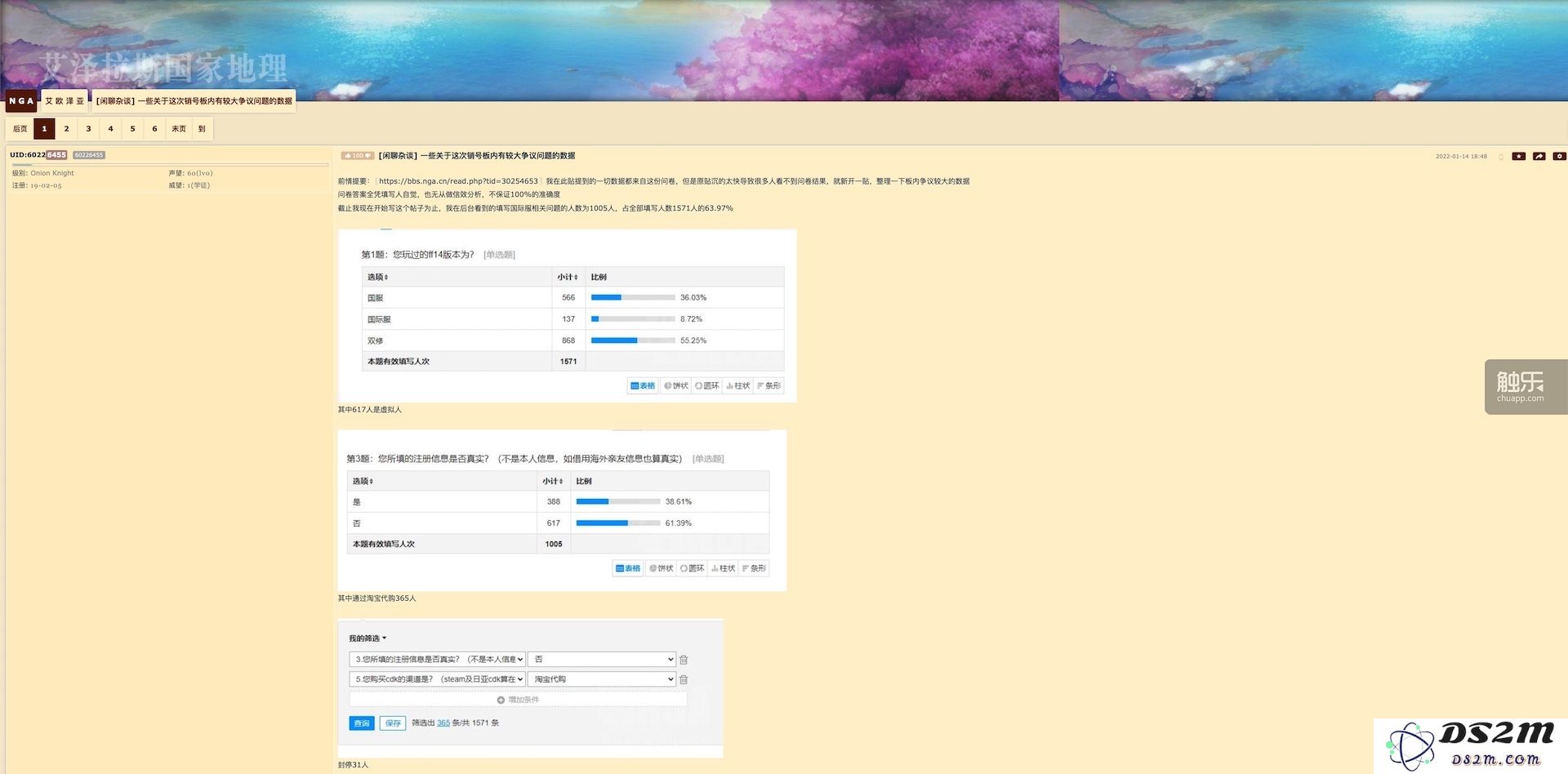Click the 查询 query button

click(362, 723)
